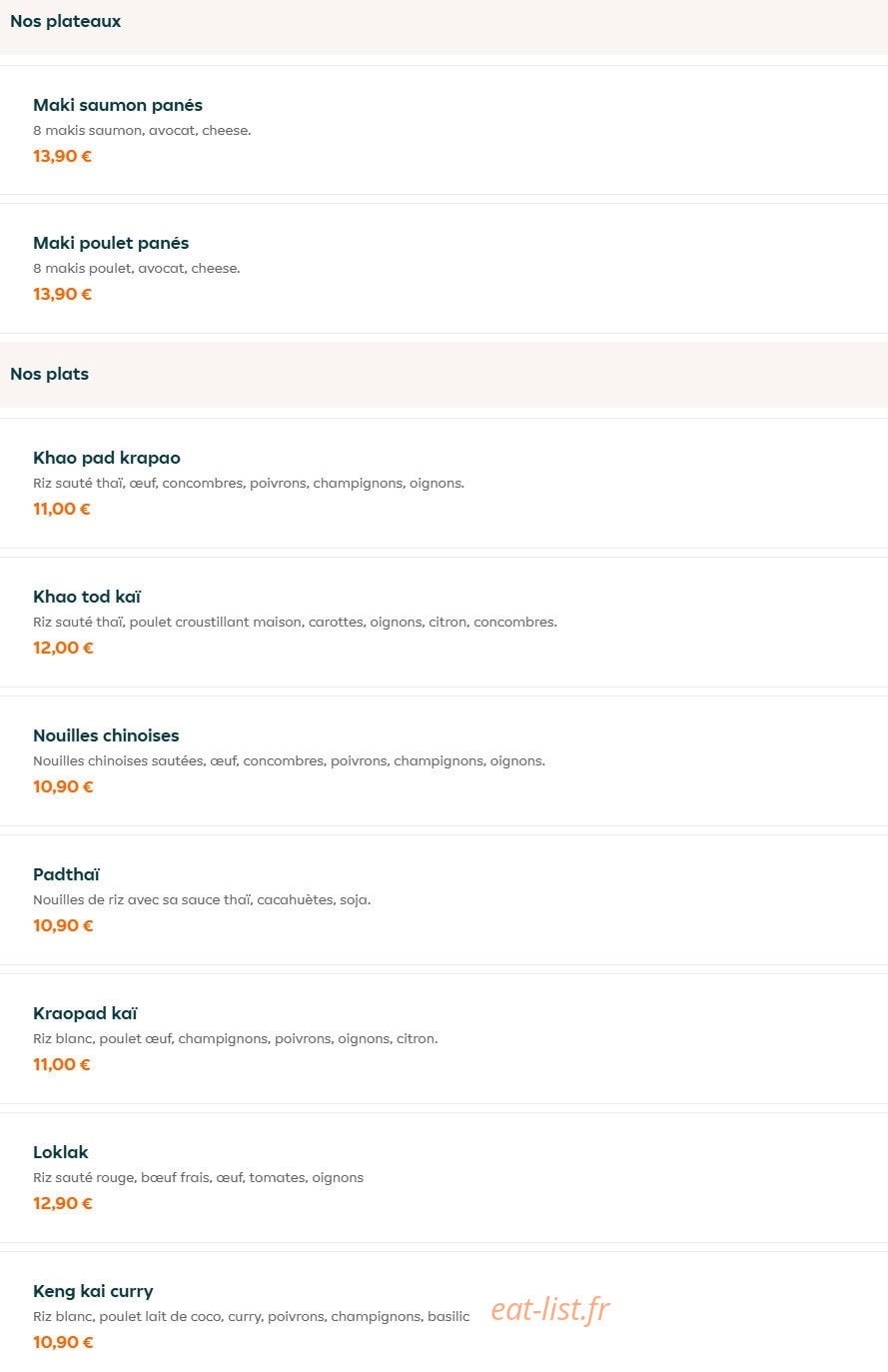
Task: Click the 12,00 € Khao tod kaï price
Action: pyautogui.click(x=63, y=648)
